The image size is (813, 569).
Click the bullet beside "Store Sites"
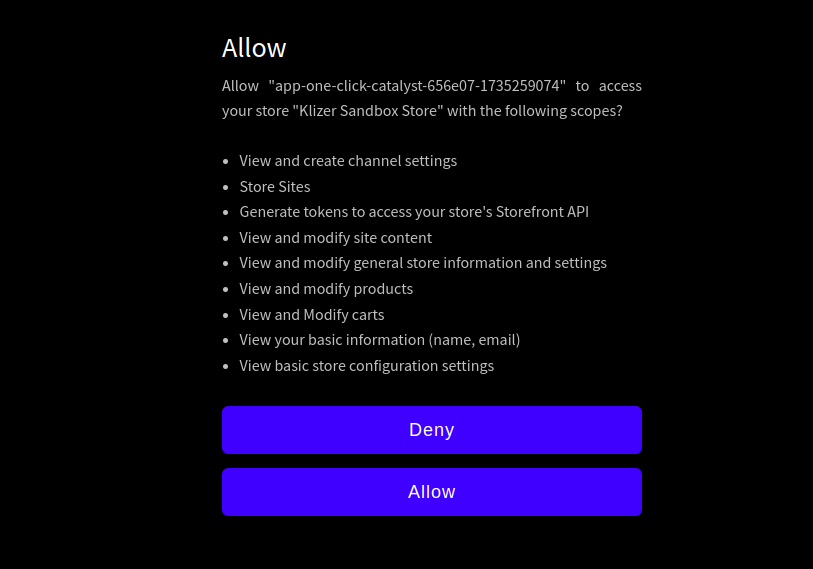[x=227, y=187]
